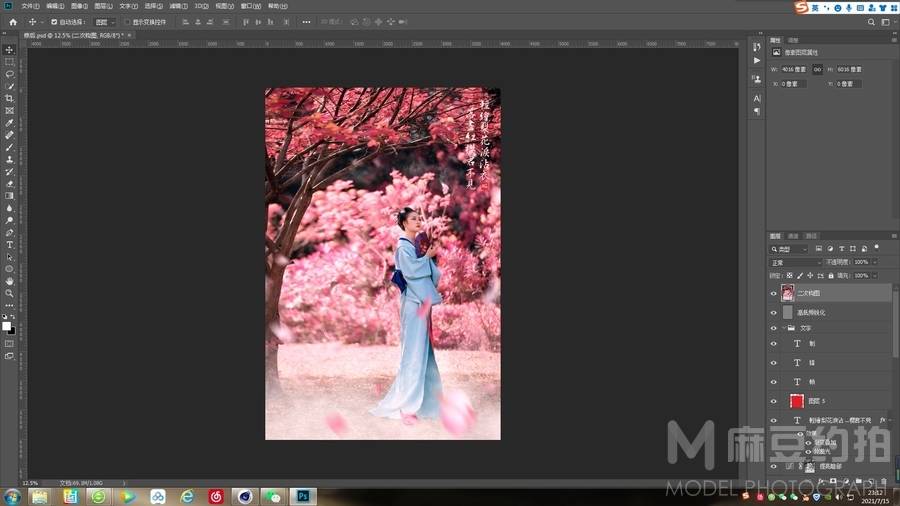The image size is (900, 506).
Task: Click the filter by adjustment layer icon
Action: [830, 248]
